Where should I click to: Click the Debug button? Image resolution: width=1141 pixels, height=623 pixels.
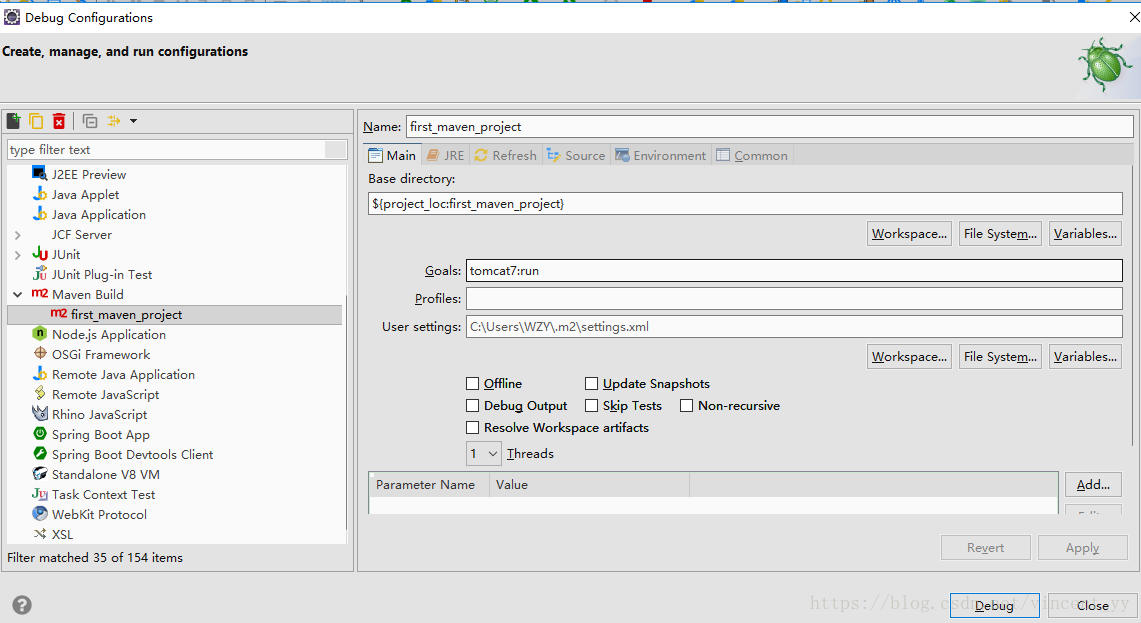click(x=994, y=606)
